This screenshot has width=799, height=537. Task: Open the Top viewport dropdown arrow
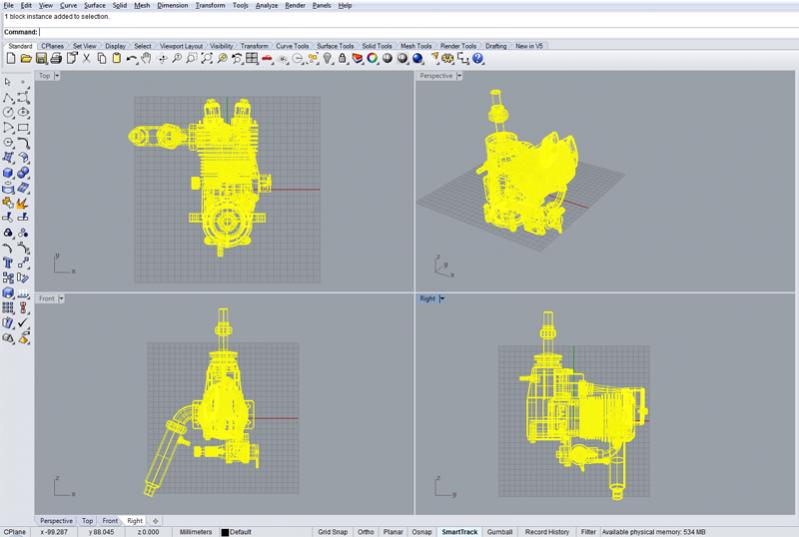pos(57,75)
